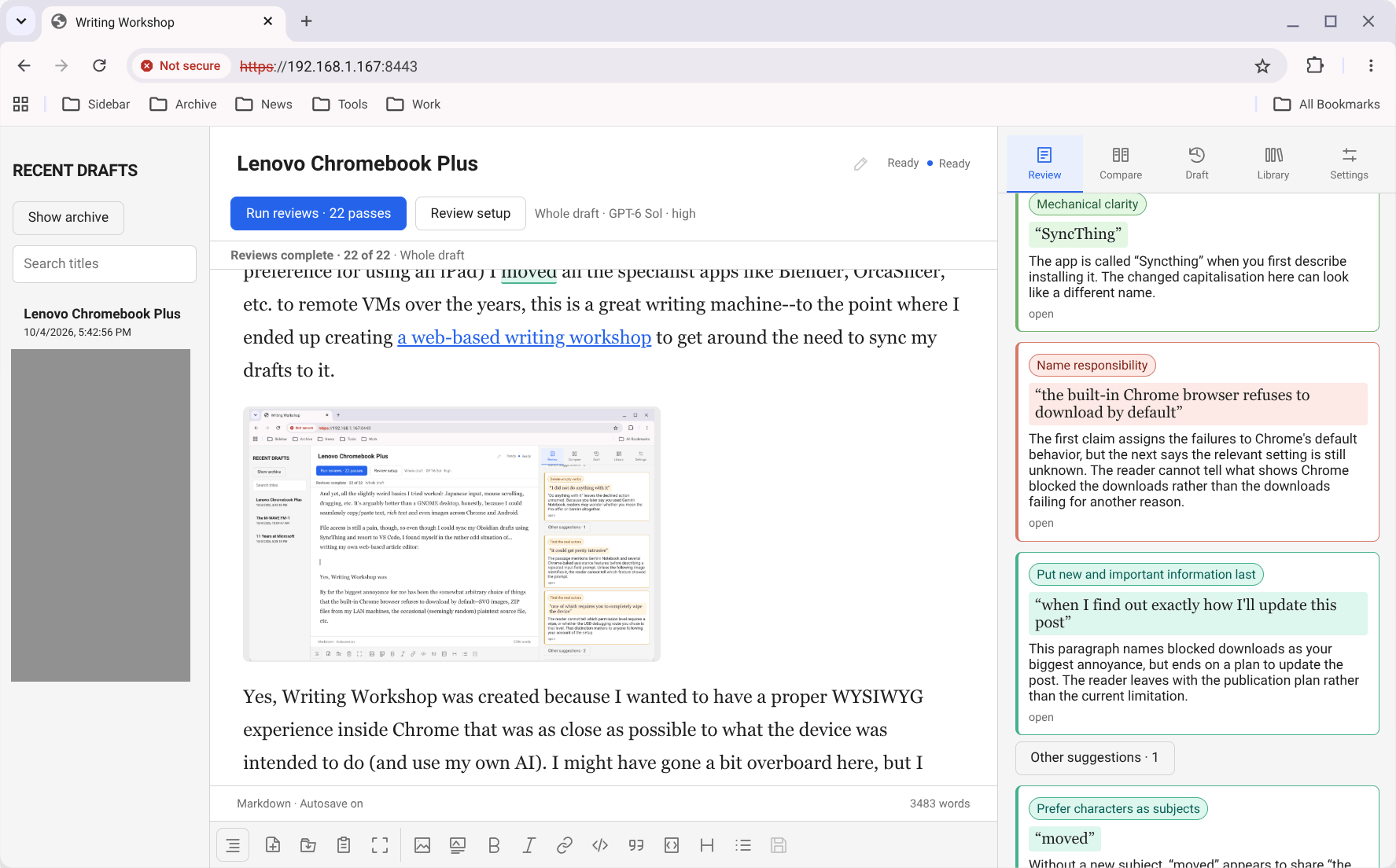Open Review setup

tap(470, 214)
